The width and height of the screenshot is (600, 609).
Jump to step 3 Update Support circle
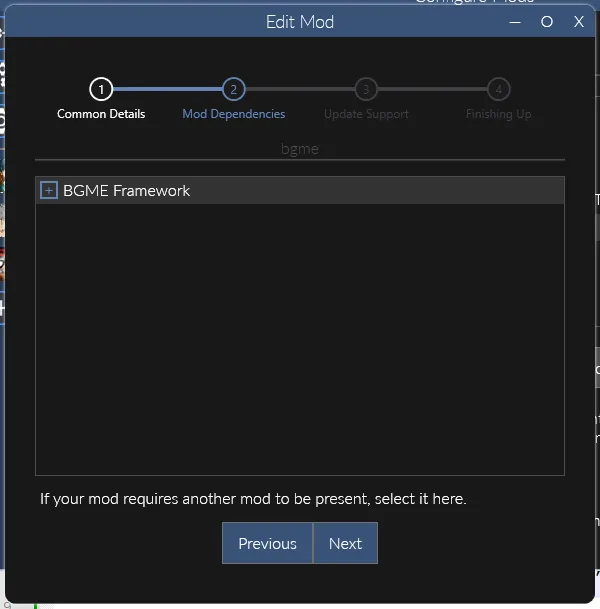point(366,89)
